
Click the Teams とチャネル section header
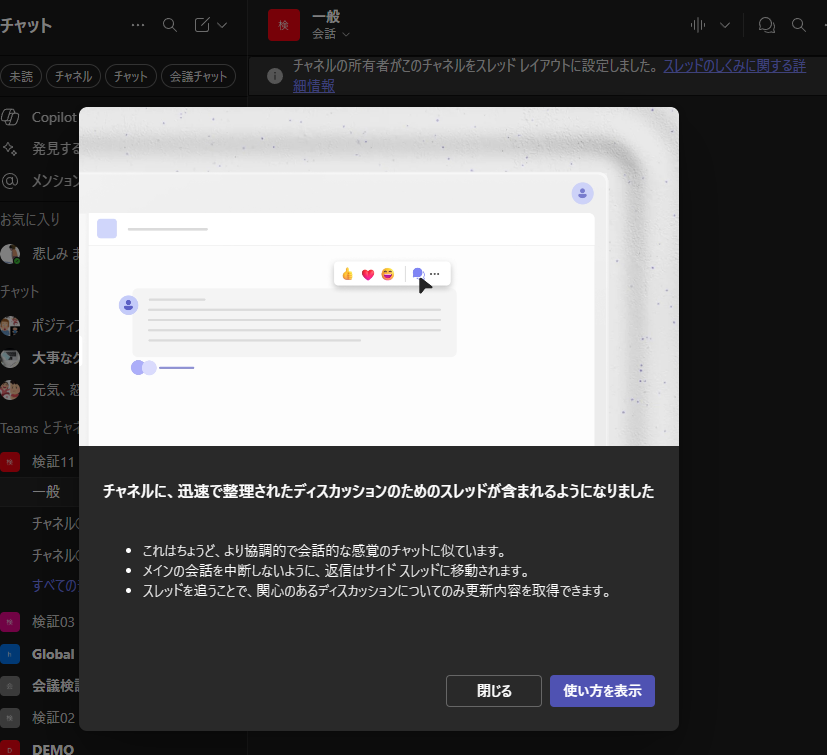click(x=40, y=428)
